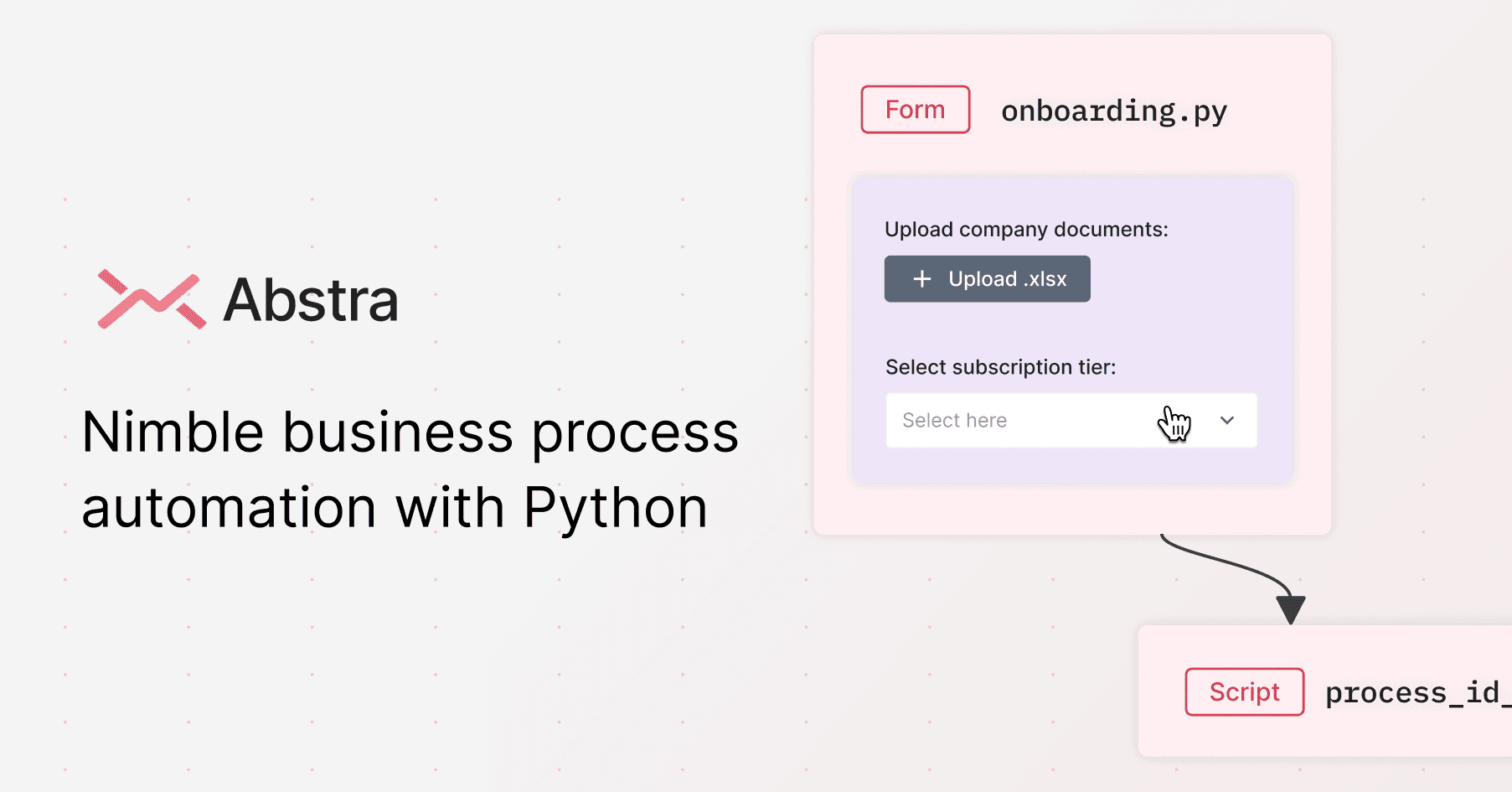Expand the subscription tier chevron arrow
This screenshot has width=1512, height=792.
pos(1227,421)
